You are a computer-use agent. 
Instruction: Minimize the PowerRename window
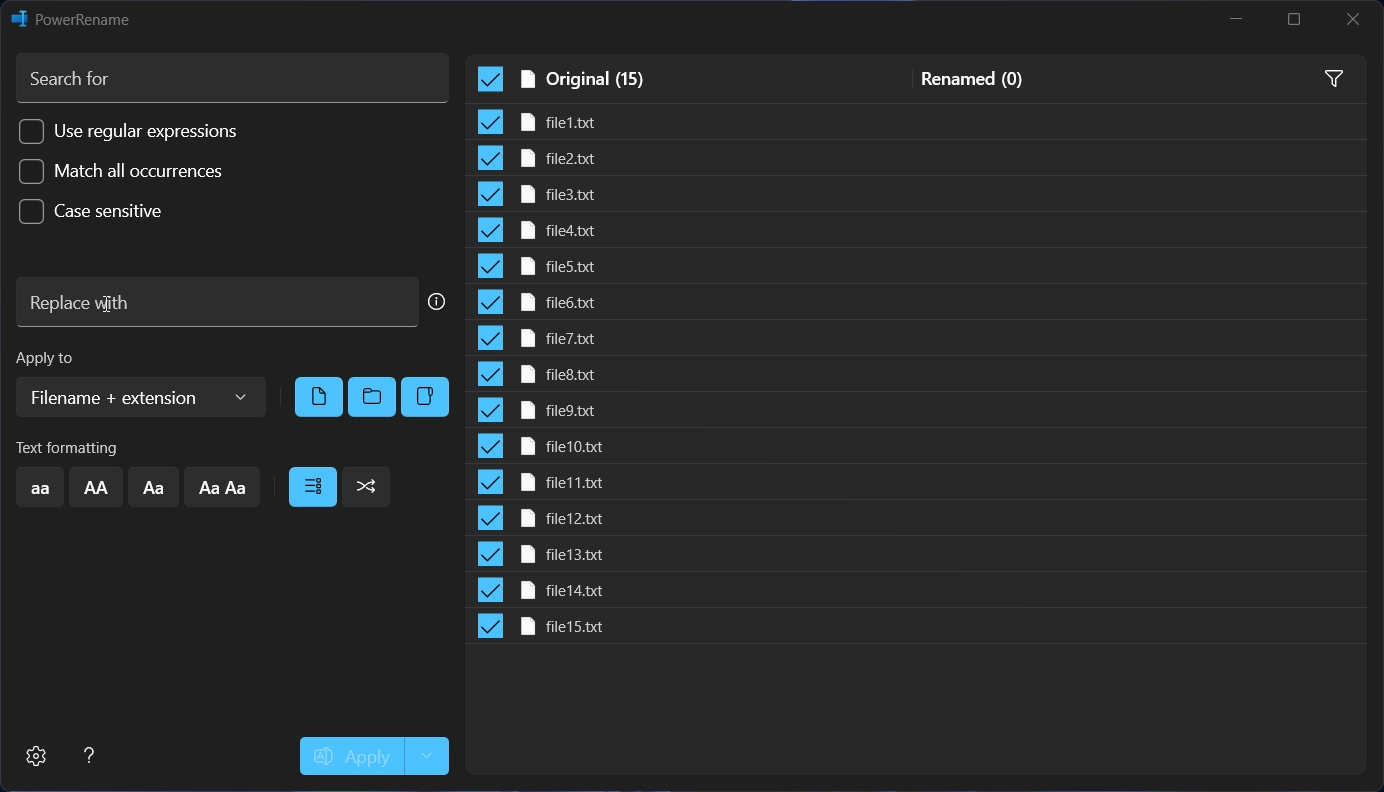(x=1236, y=19)
